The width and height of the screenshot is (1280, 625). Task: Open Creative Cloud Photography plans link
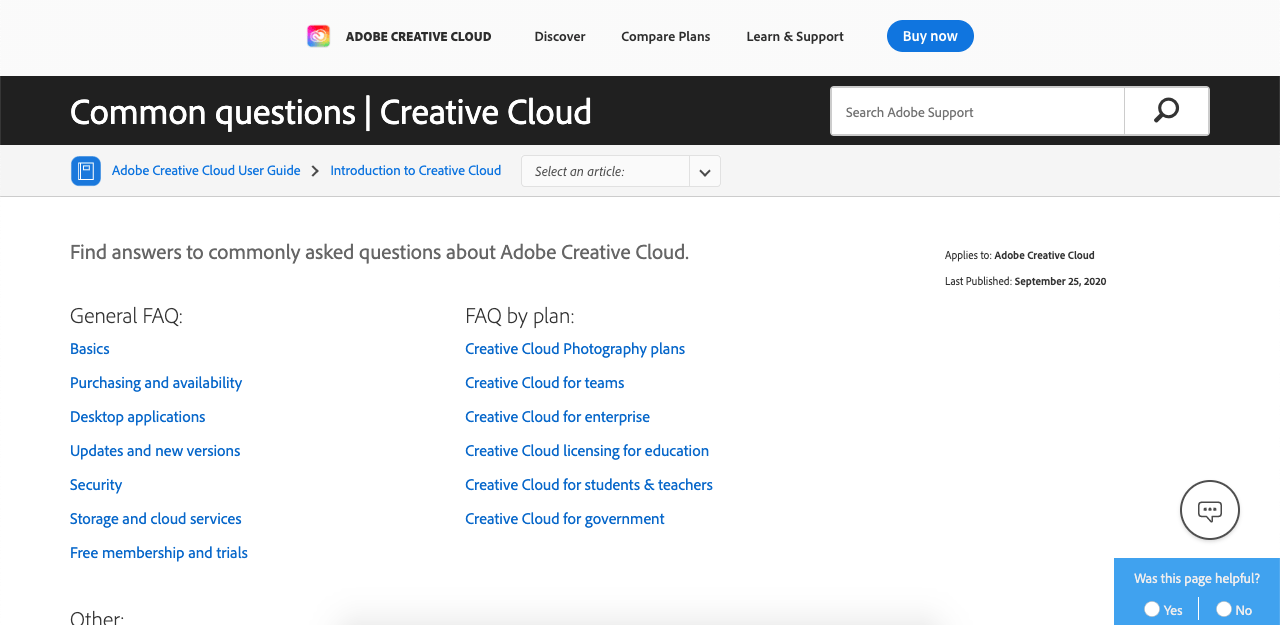pos(575,349)
